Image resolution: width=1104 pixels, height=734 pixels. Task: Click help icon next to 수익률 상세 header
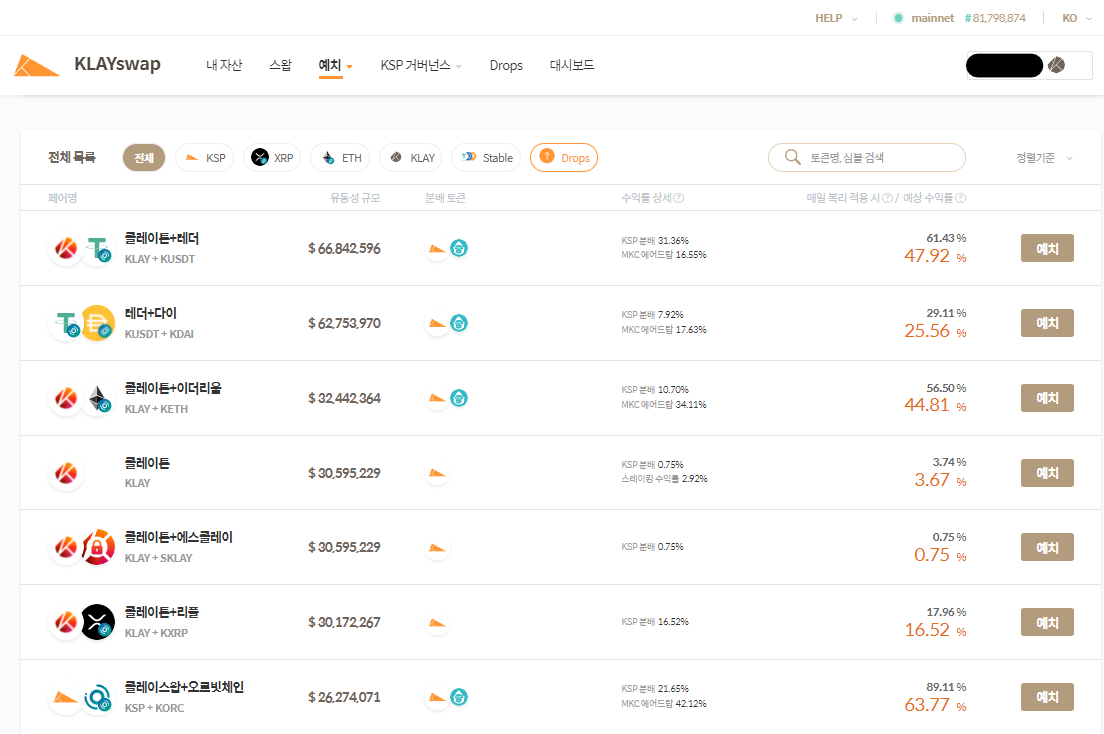(x=679, y=198)
